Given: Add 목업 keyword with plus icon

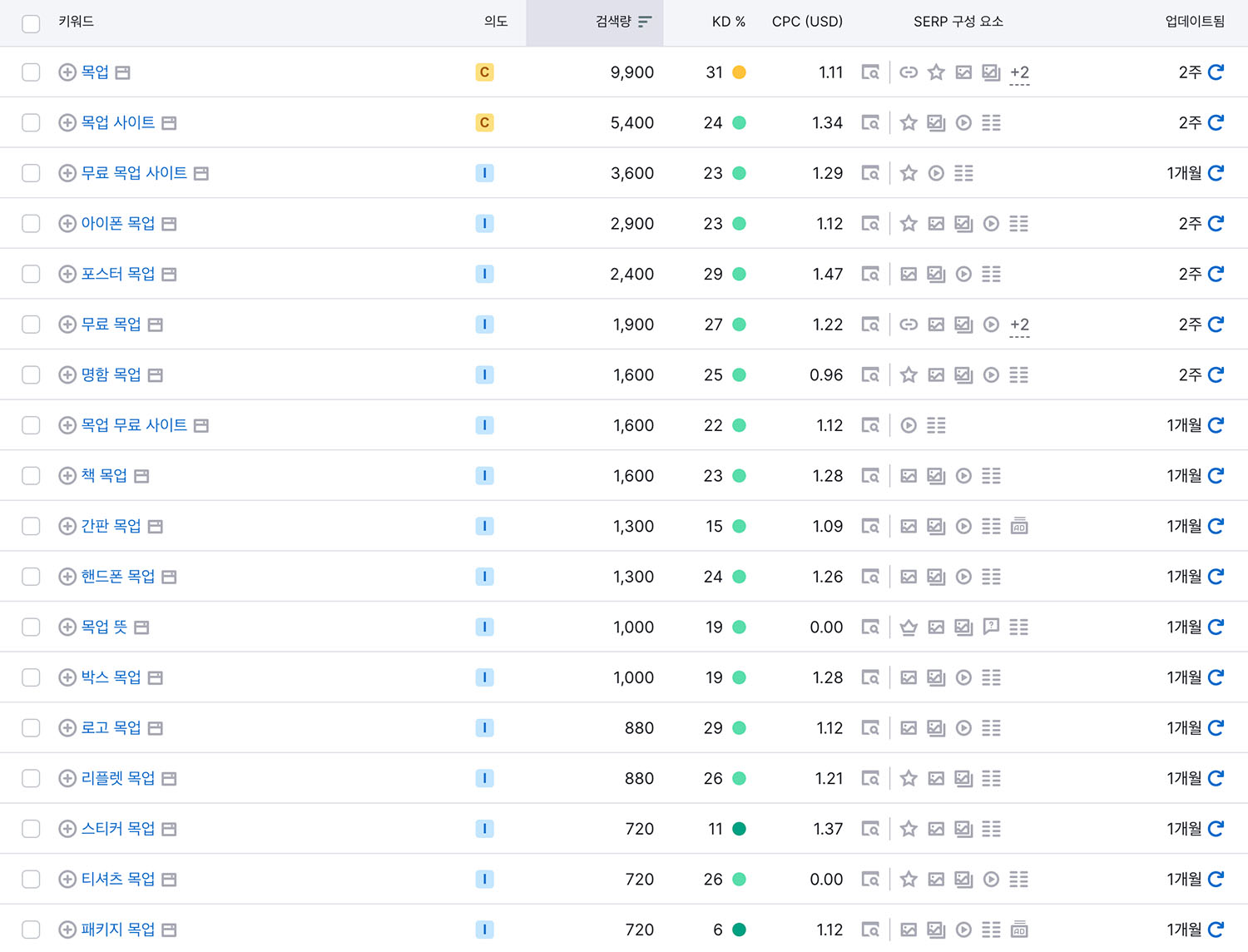Looking at the screenshot, I should [x=67, y=72].
